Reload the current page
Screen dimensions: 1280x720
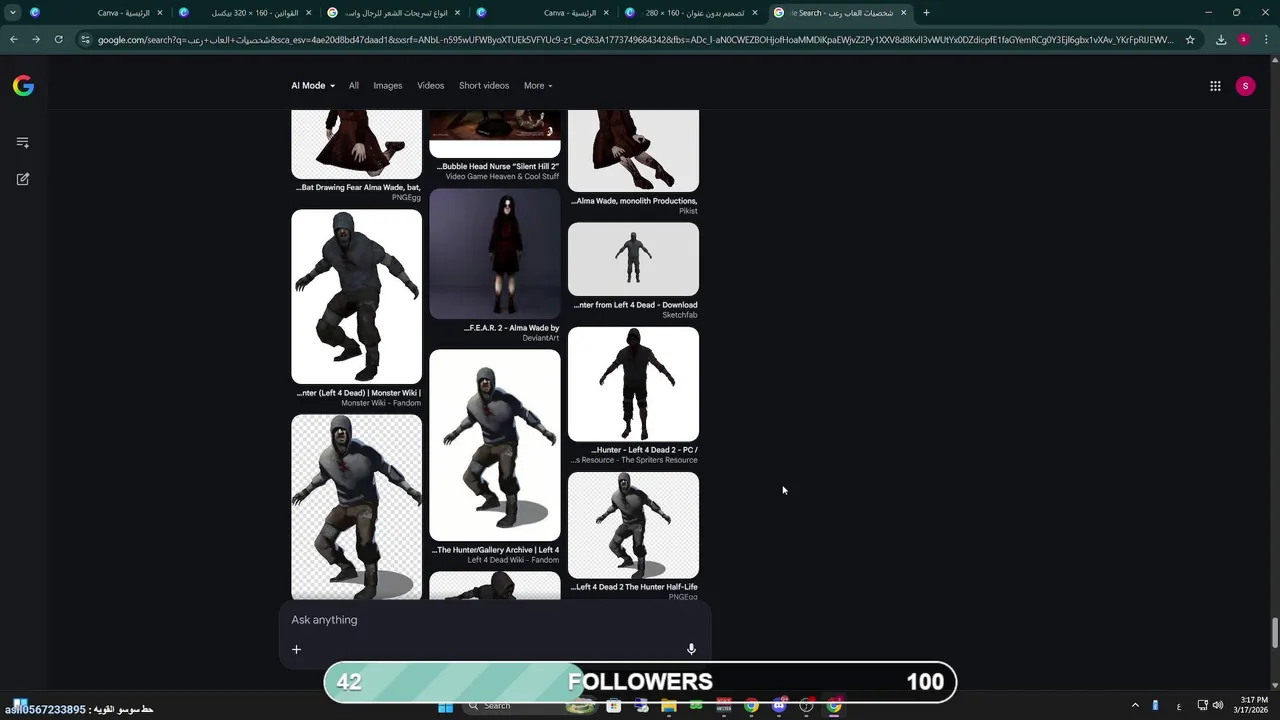click(59, 40)
